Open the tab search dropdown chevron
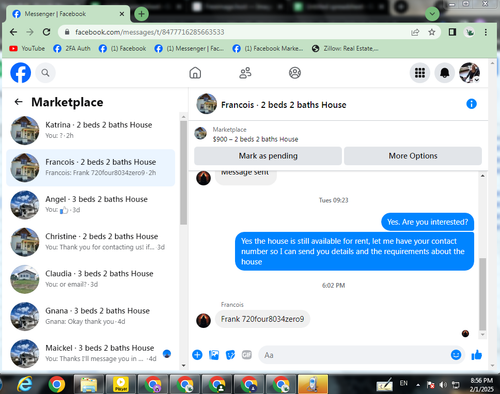500x394 pixels. tap(432, 14)
